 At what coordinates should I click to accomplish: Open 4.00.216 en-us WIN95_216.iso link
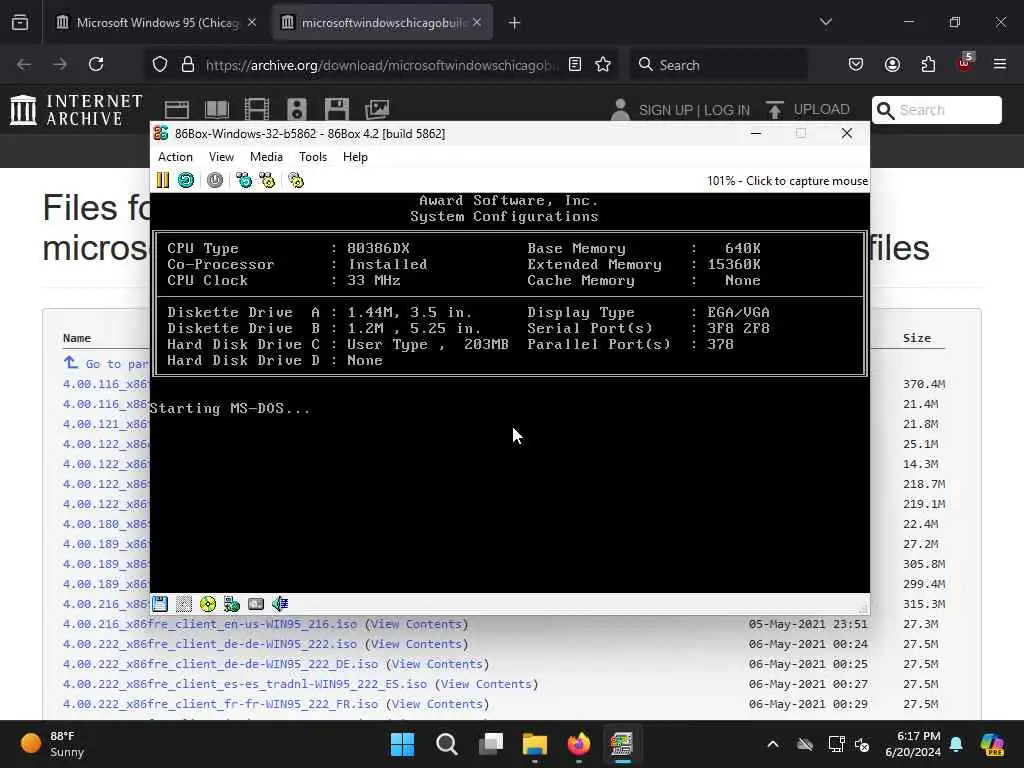click(210, 624)
